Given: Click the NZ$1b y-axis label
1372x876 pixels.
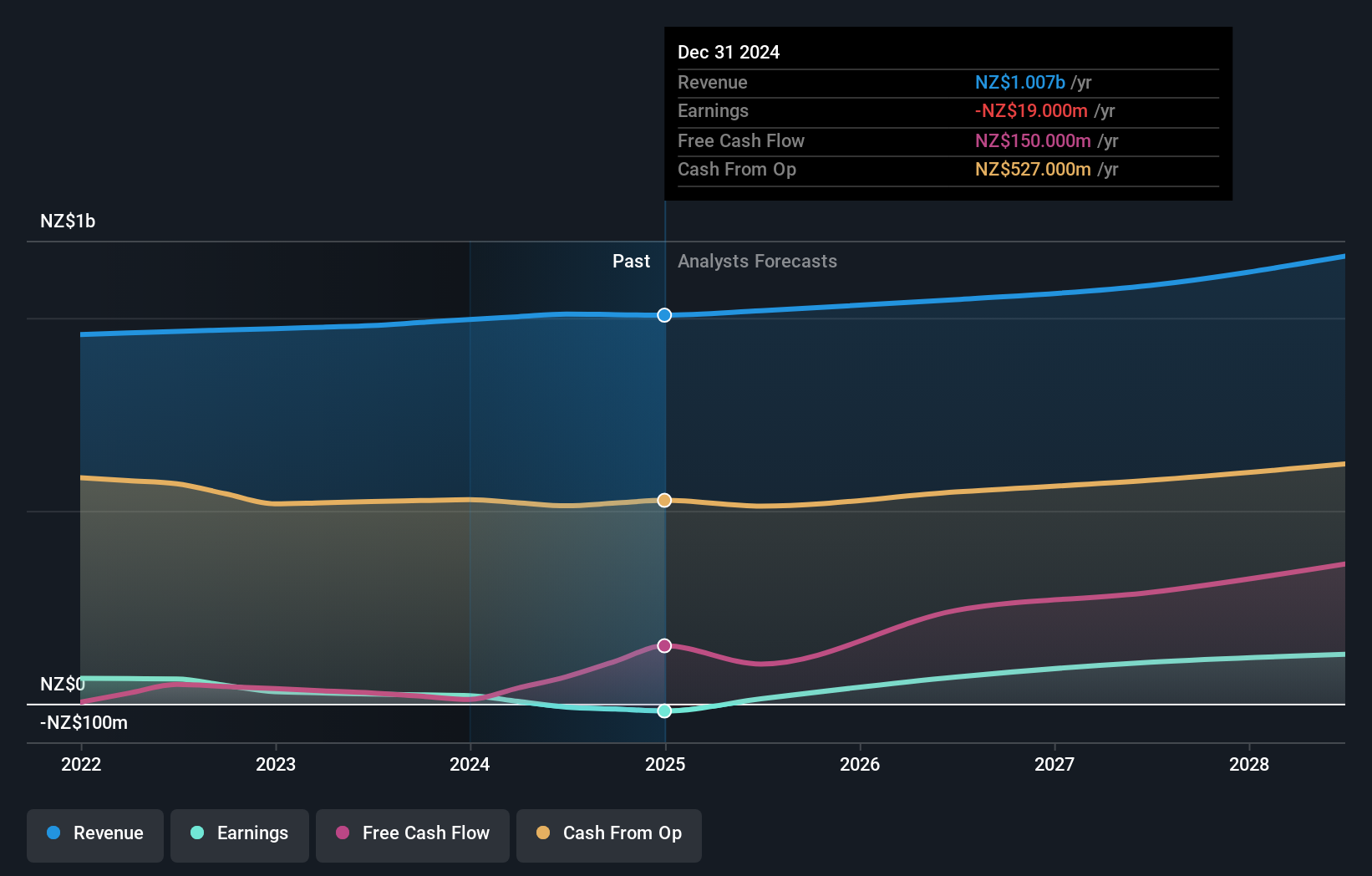Looking at the screenshot, I should click(68, 222).
